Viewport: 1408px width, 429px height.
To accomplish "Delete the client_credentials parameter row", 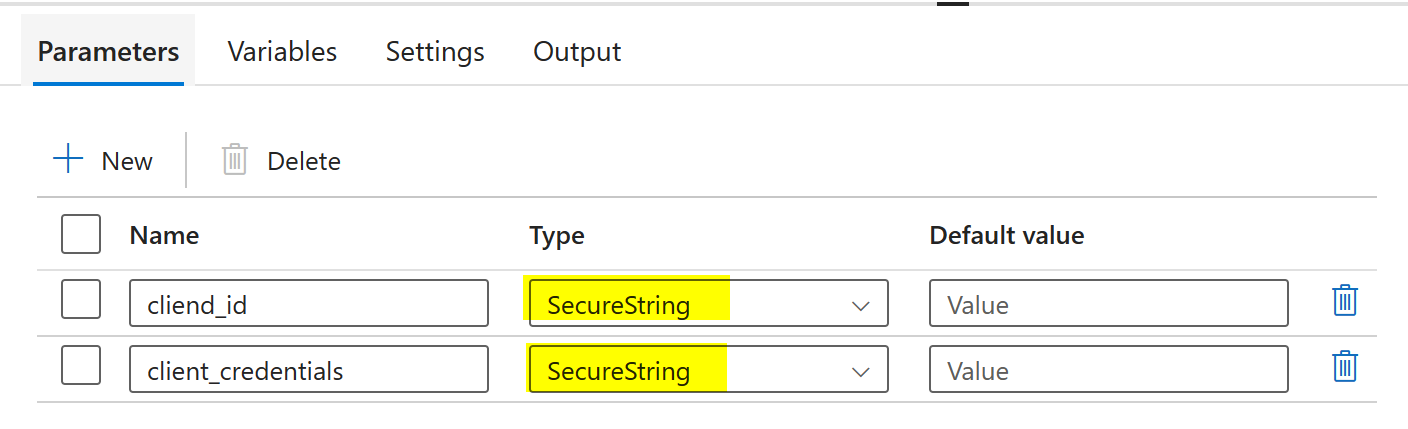I will (x=1345, y=367).
